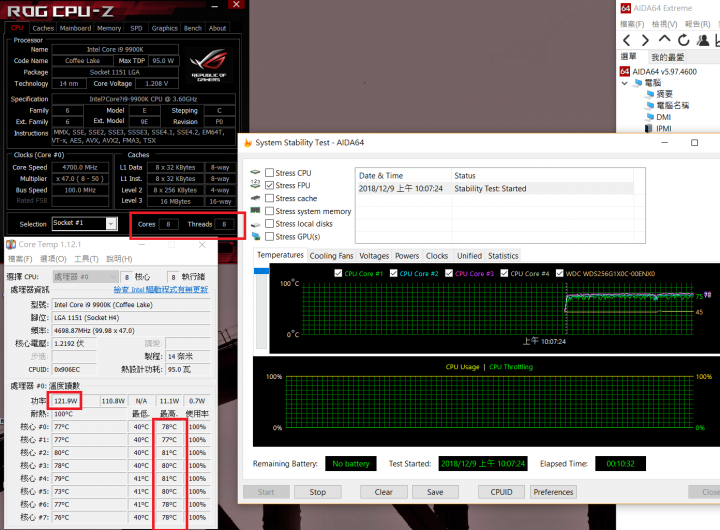Switch to the SPD tab in CPU-Z

click(x=136, y=28)
